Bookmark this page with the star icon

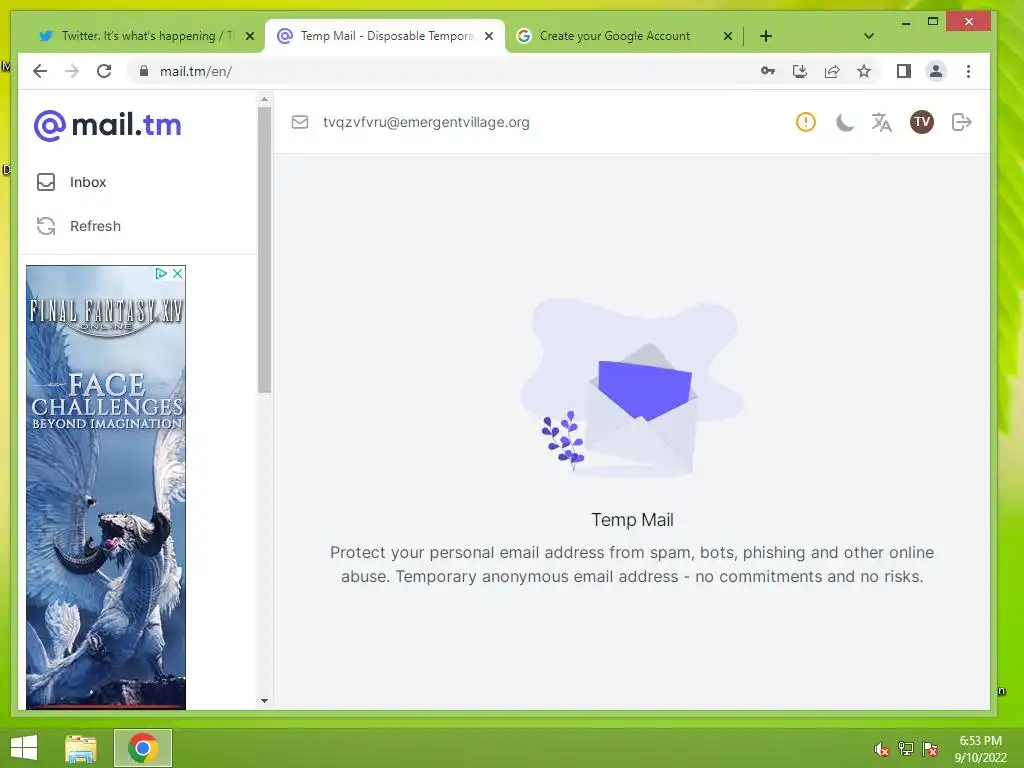click(x=863, y=71)
